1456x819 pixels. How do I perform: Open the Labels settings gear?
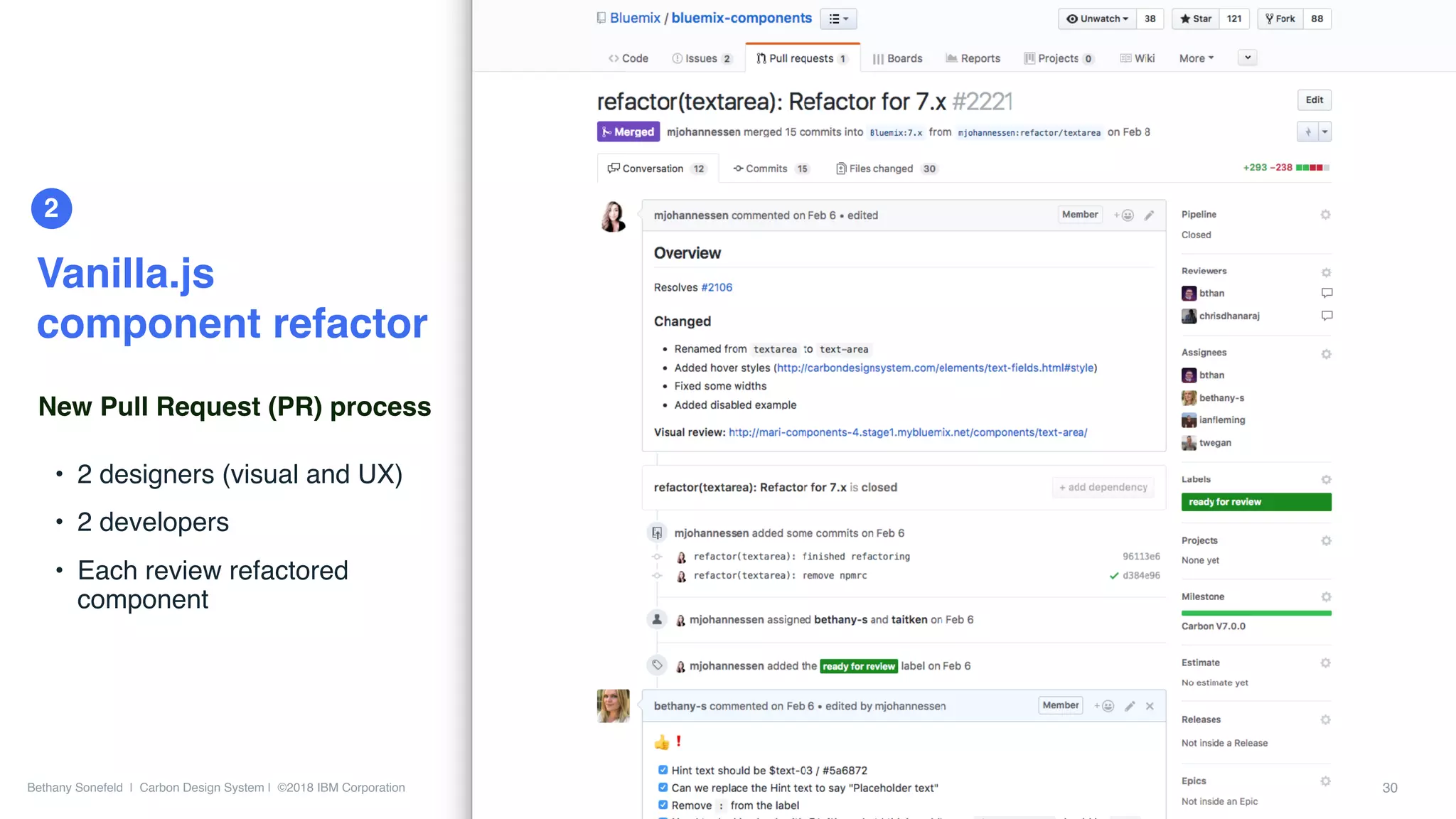1326,480
